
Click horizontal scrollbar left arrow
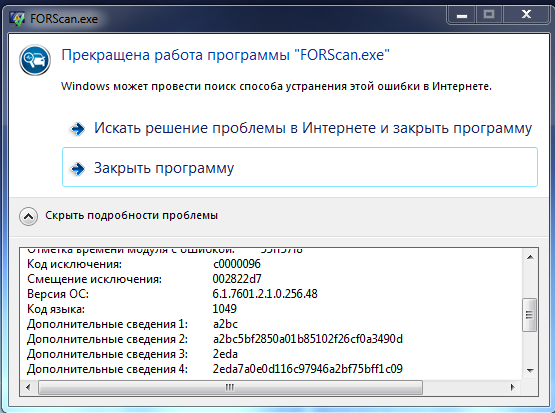(x=28, y=388)
